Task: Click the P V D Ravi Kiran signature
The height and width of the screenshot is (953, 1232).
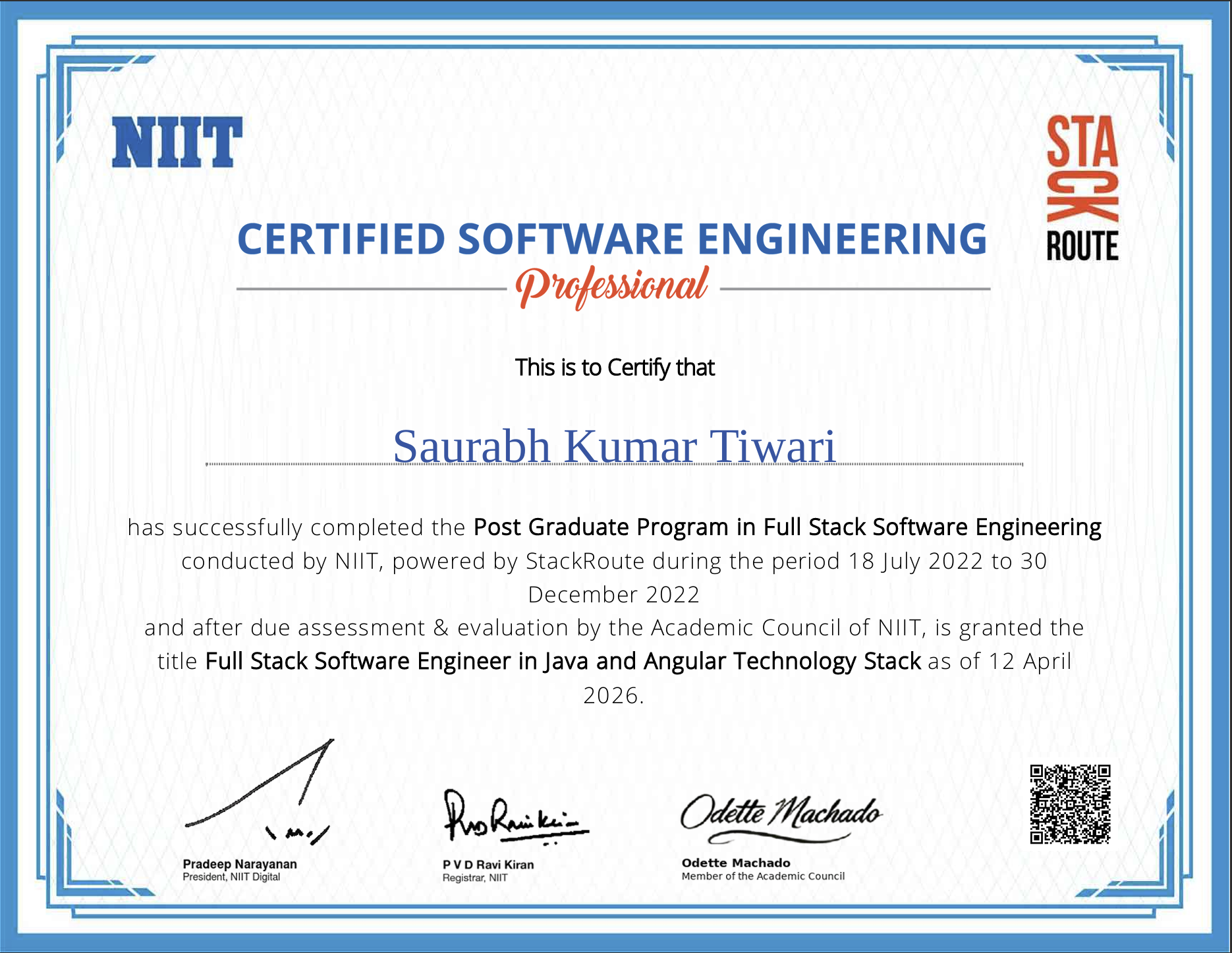Action: pos(516,817)
